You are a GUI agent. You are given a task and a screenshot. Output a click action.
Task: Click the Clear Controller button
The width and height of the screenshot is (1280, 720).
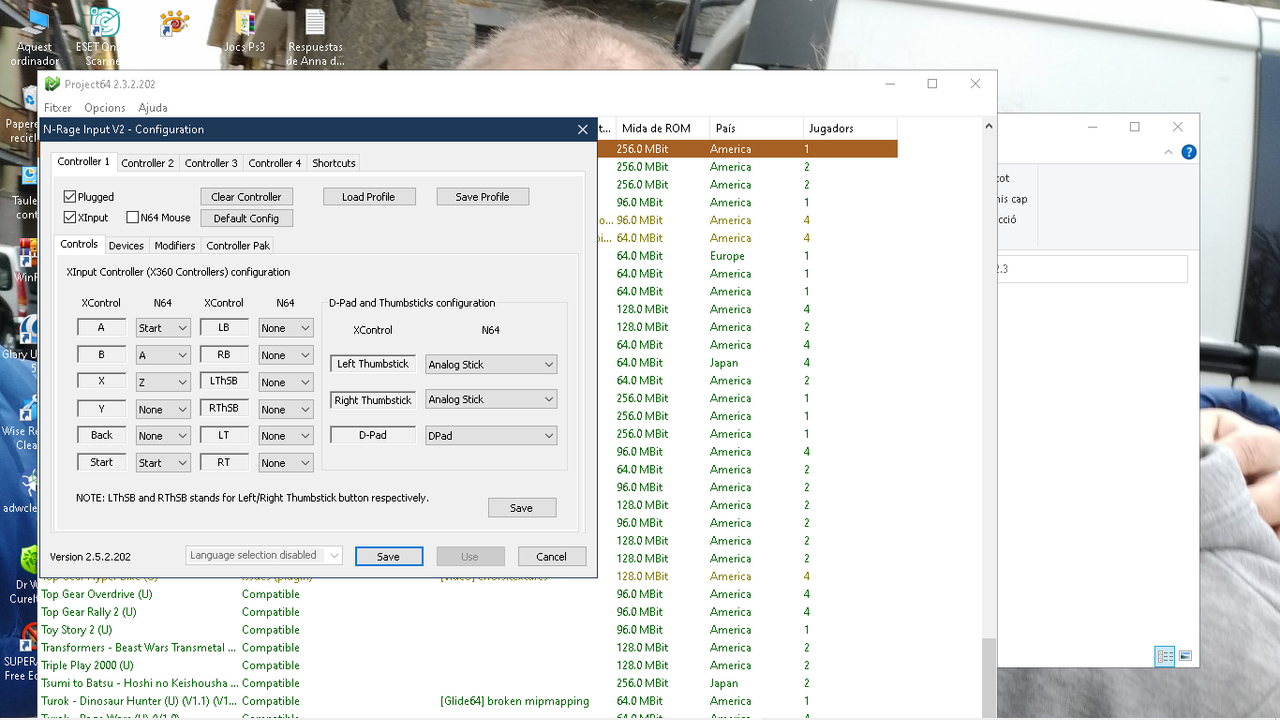coord(246,197)
